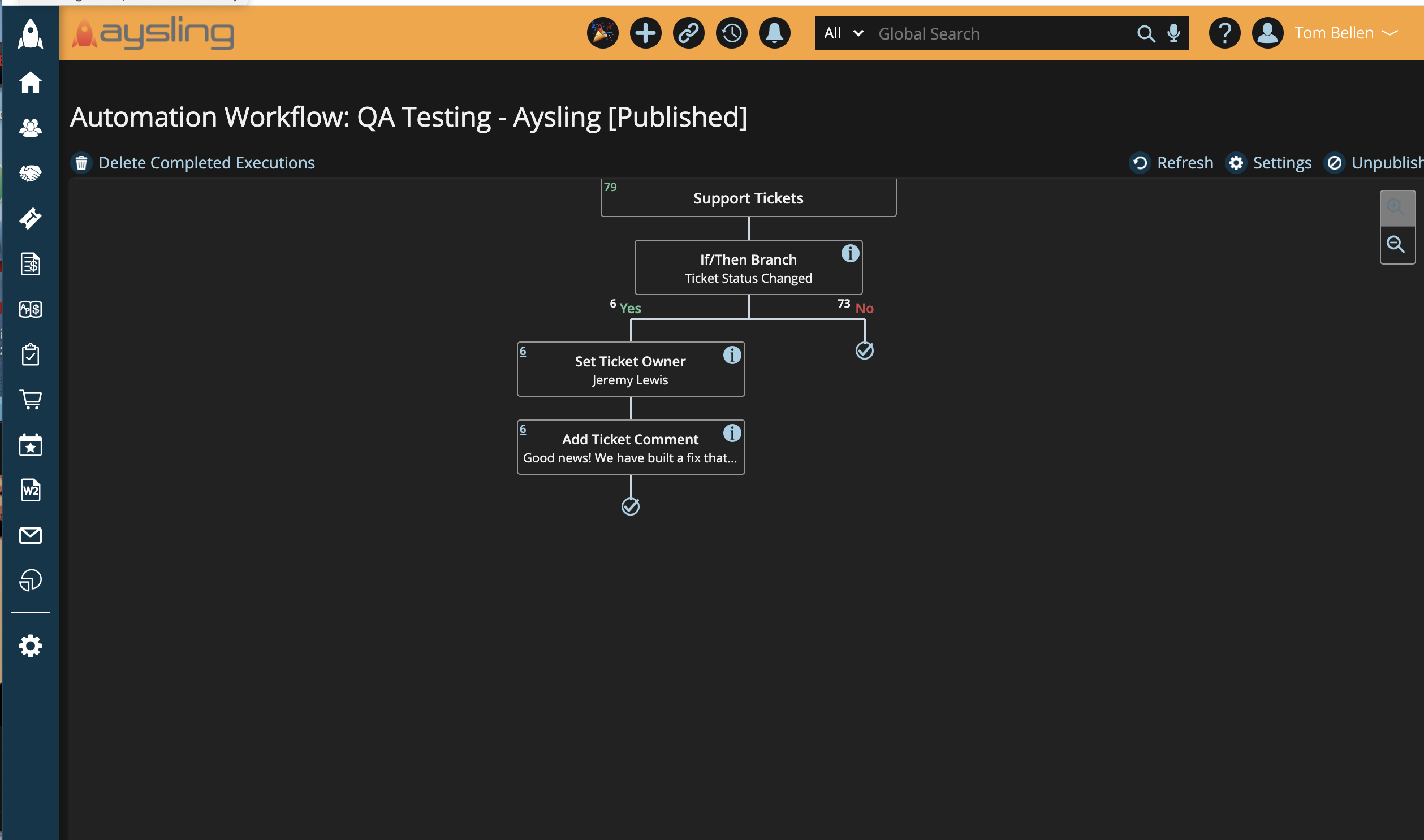
Task: Open the tickets sidebar icon
Action: 31,219
